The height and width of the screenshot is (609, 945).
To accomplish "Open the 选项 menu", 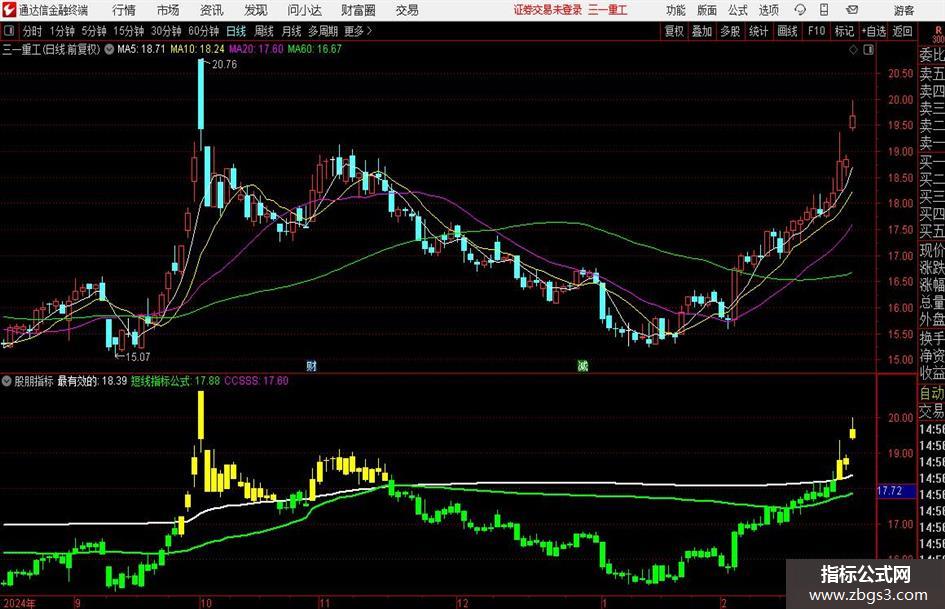I will 768,10.
